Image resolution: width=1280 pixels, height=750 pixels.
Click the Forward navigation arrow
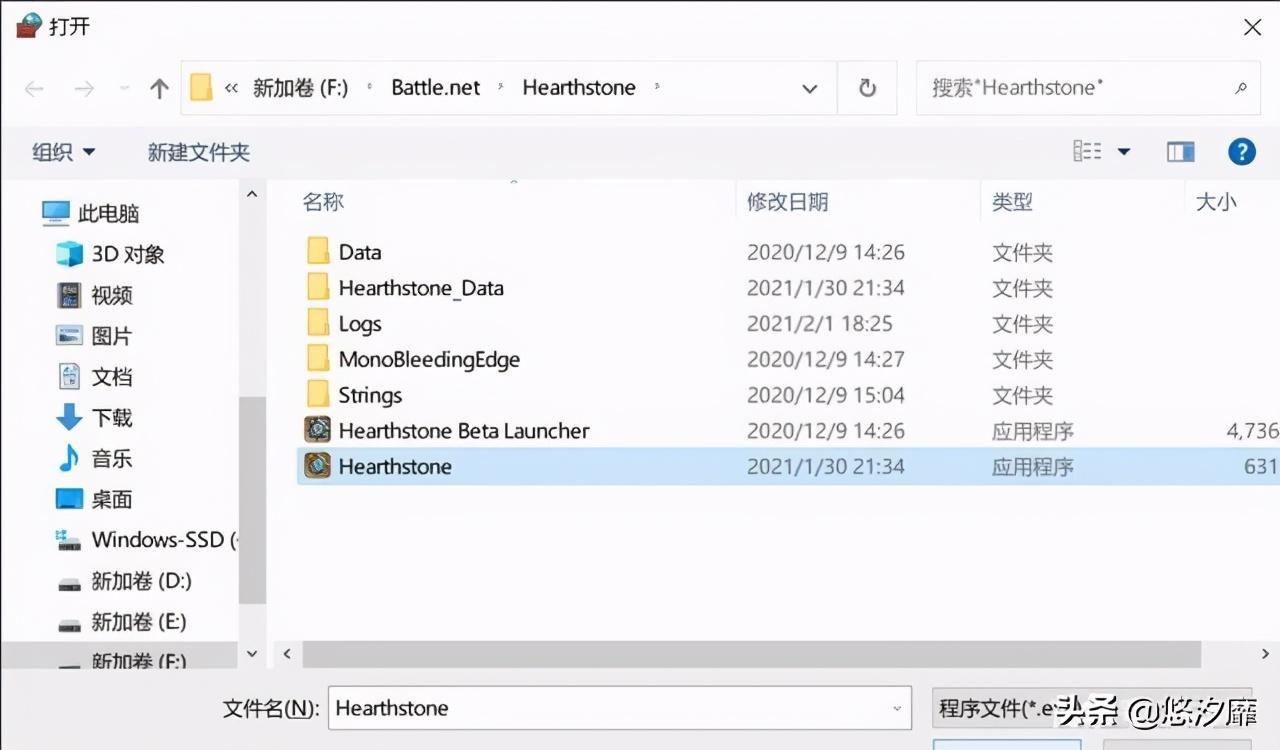[x=84, y=89]
